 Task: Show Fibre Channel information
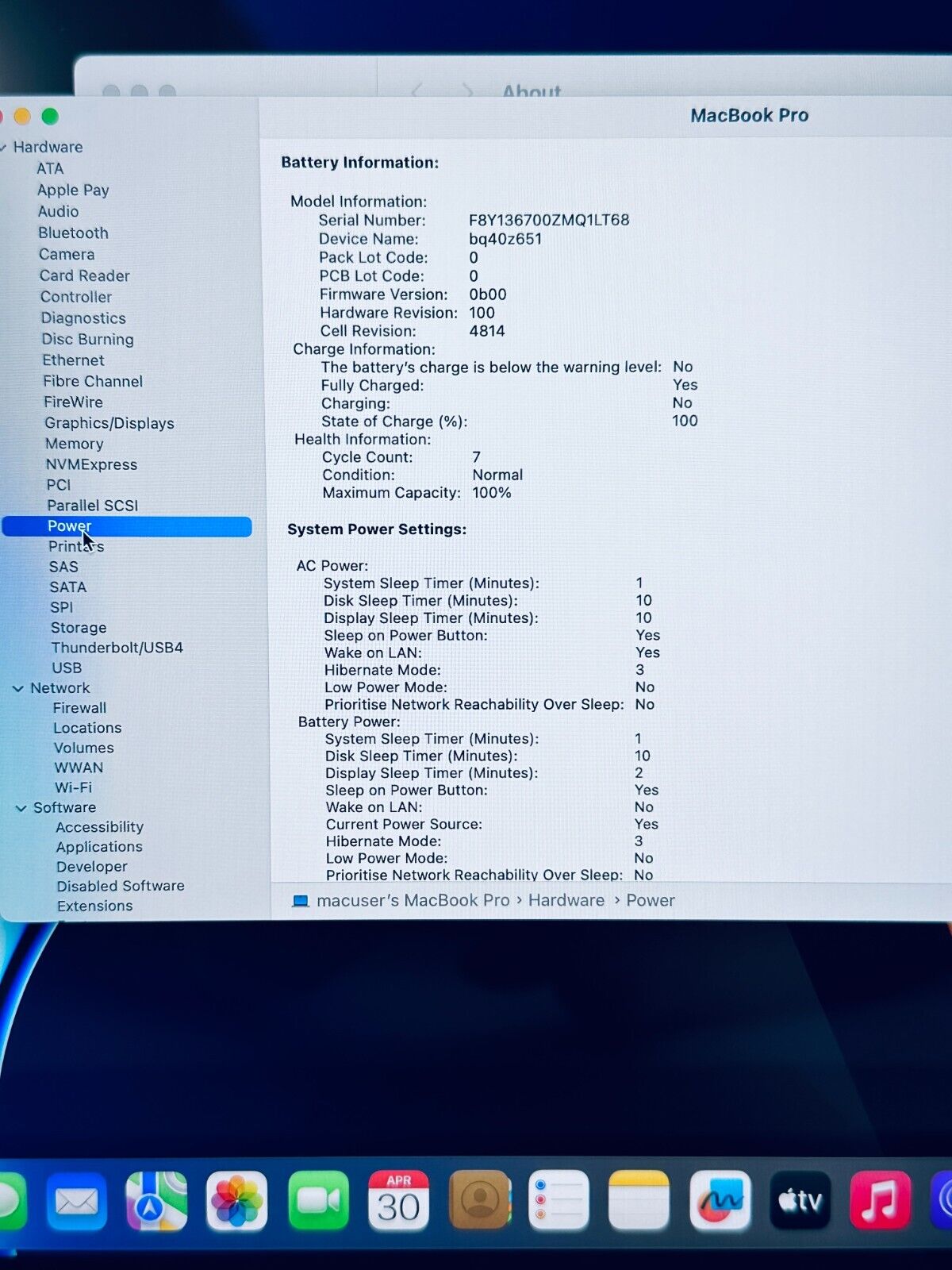(x=93, y=381)
